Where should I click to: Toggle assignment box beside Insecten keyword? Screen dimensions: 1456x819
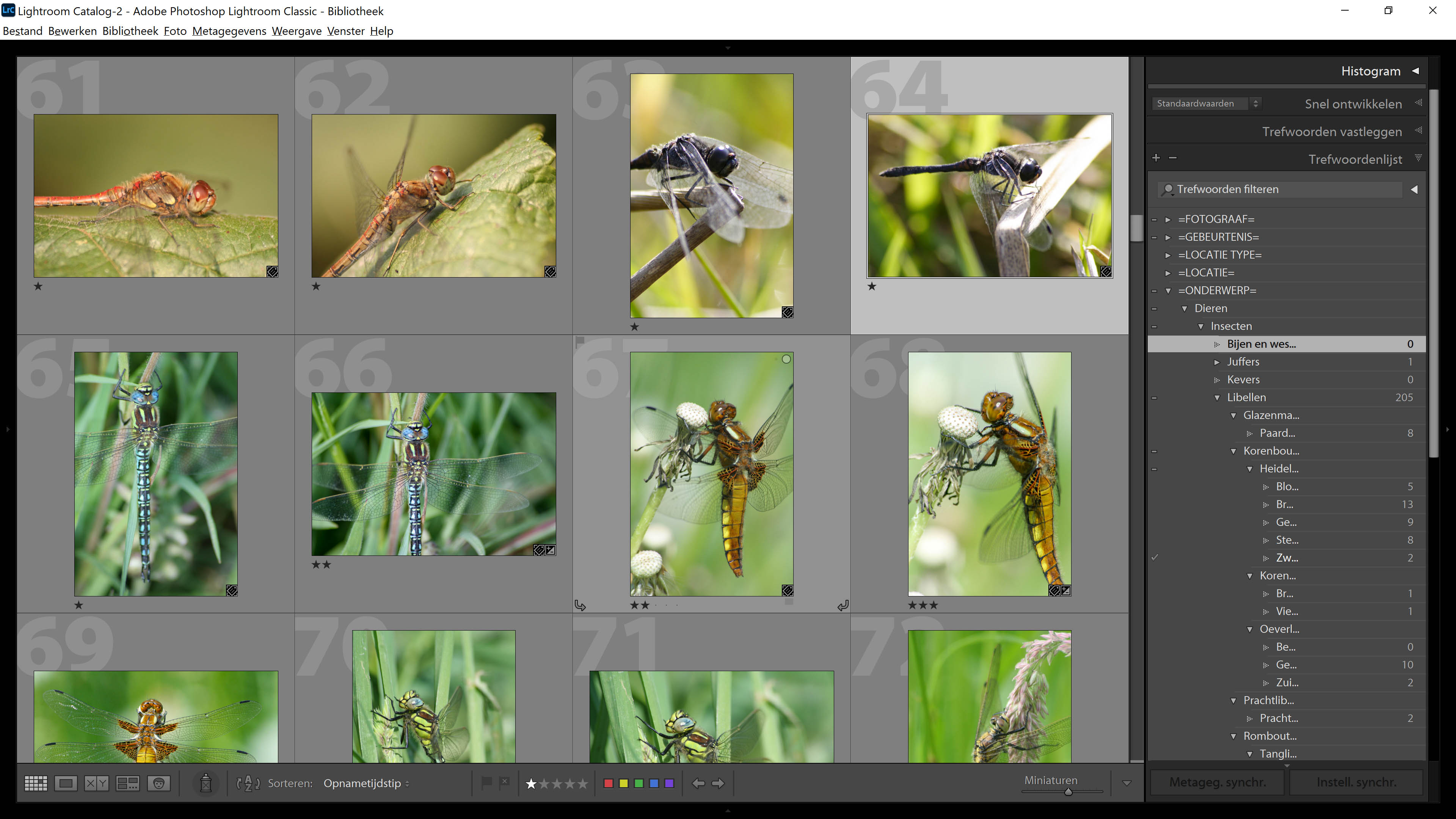pos(1154,327)
